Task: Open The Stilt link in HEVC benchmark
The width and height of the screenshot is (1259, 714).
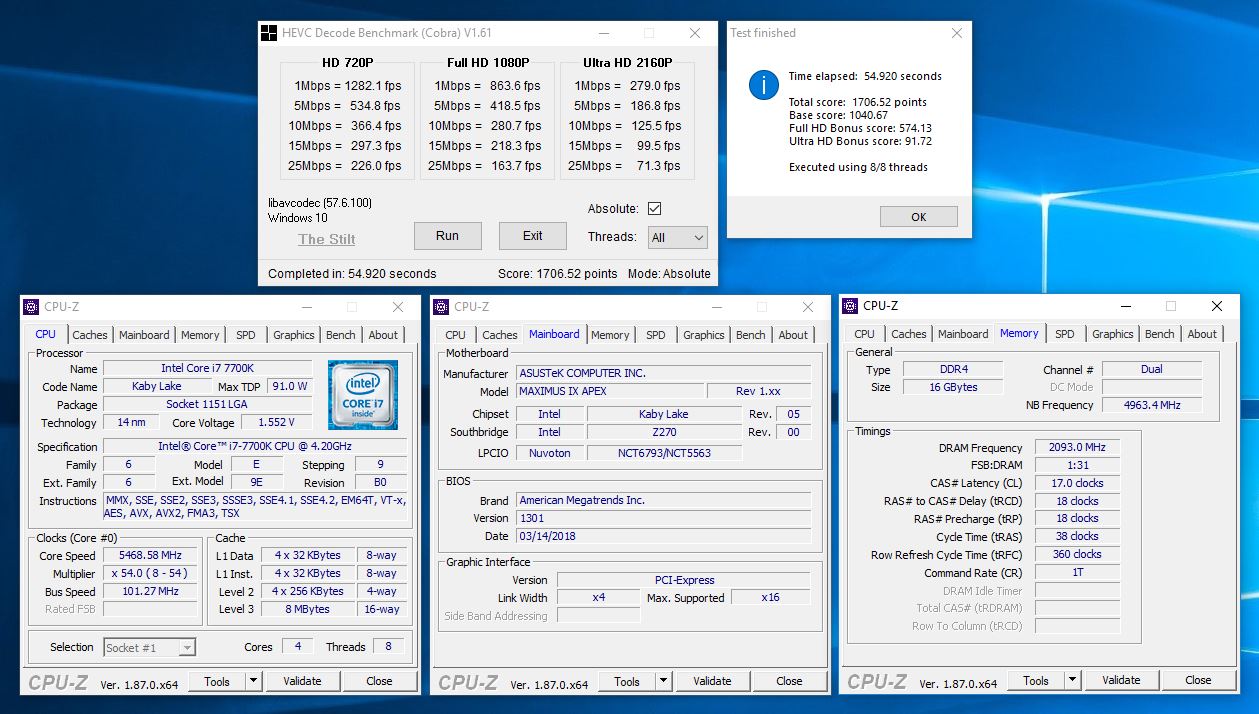Action: pos(326,239)
